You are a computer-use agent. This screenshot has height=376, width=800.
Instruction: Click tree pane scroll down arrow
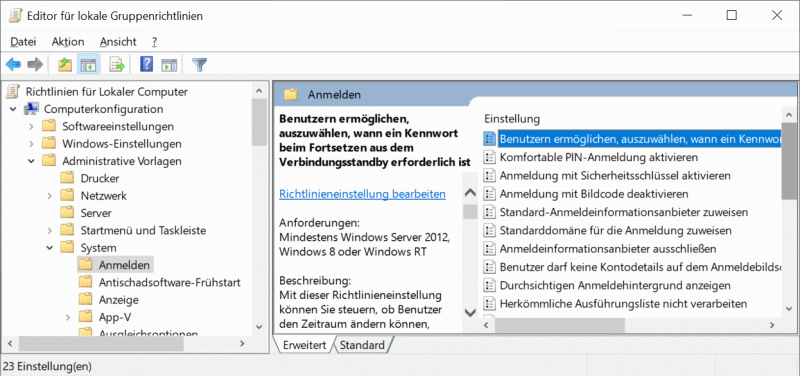[x=260, y=327]
